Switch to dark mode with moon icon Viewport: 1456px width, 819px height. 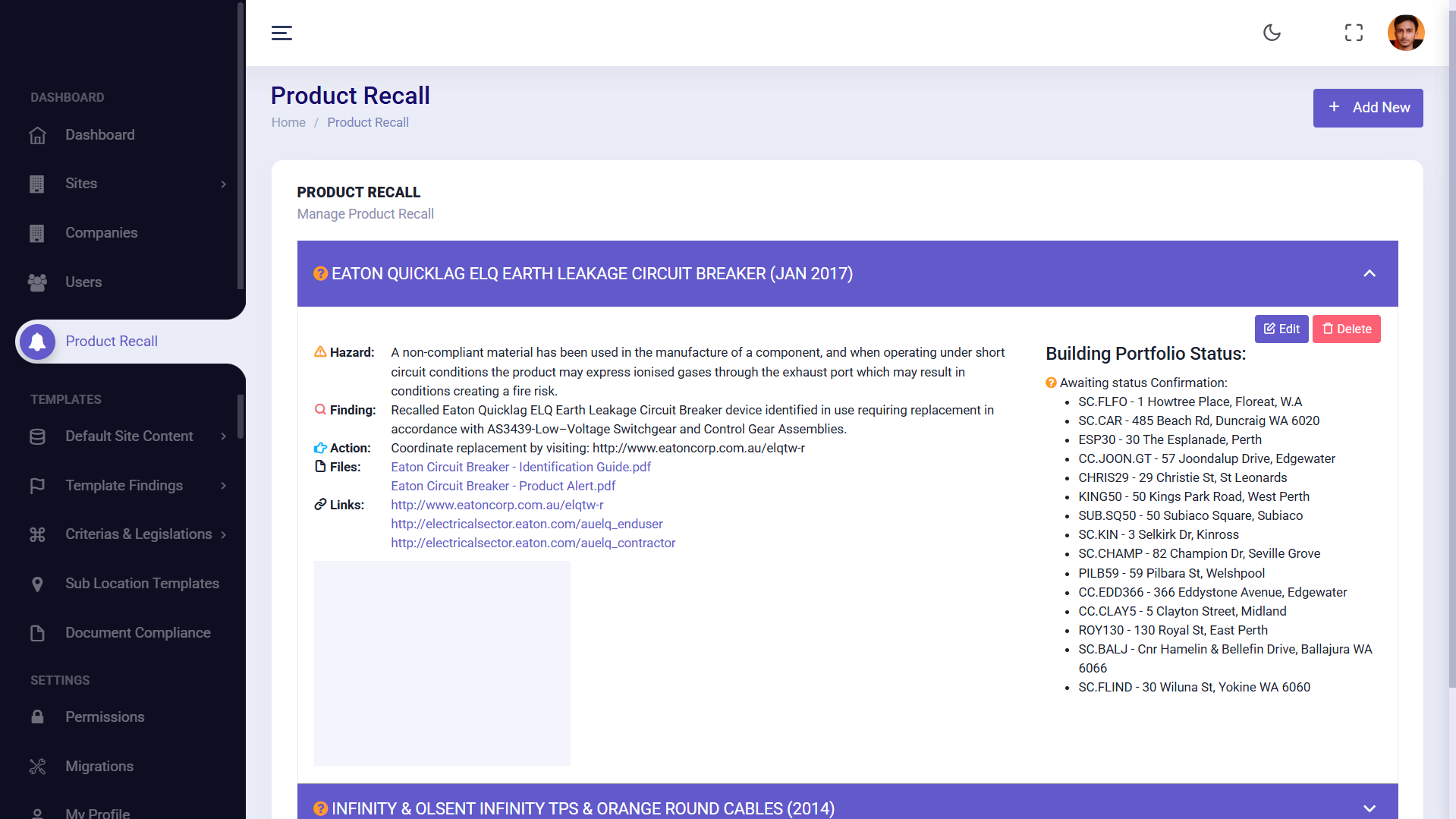[1272, 33]
